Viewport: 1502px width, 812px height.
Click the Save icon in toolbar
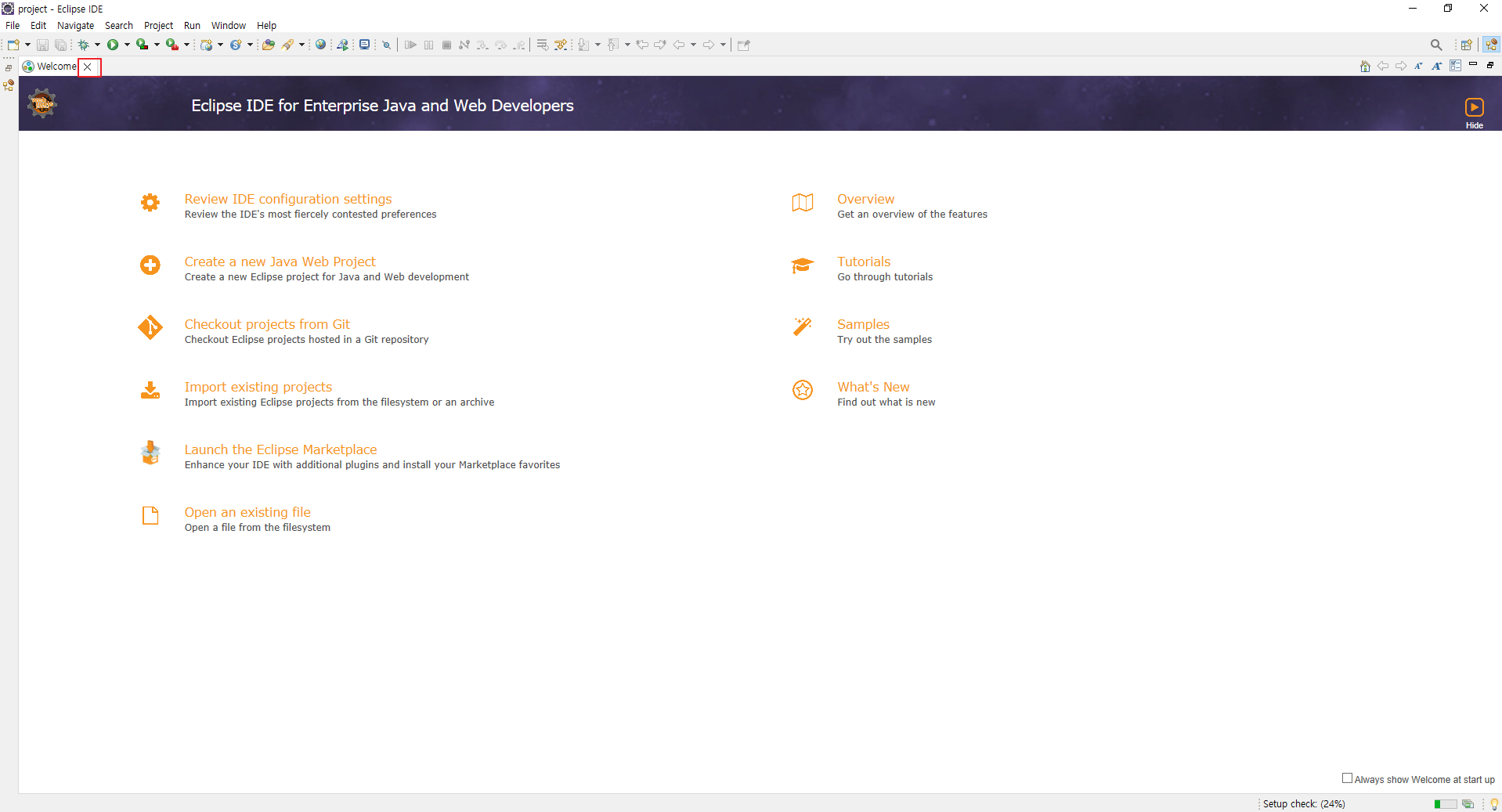(x=43, y=45)
